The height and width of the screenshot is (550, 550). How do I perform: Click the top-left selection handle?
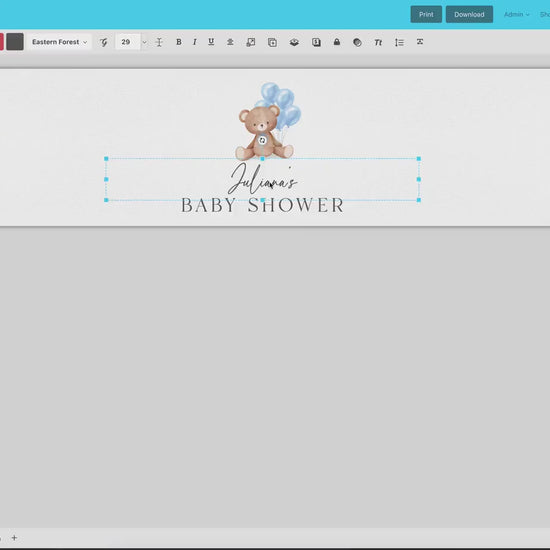[106, 159]
